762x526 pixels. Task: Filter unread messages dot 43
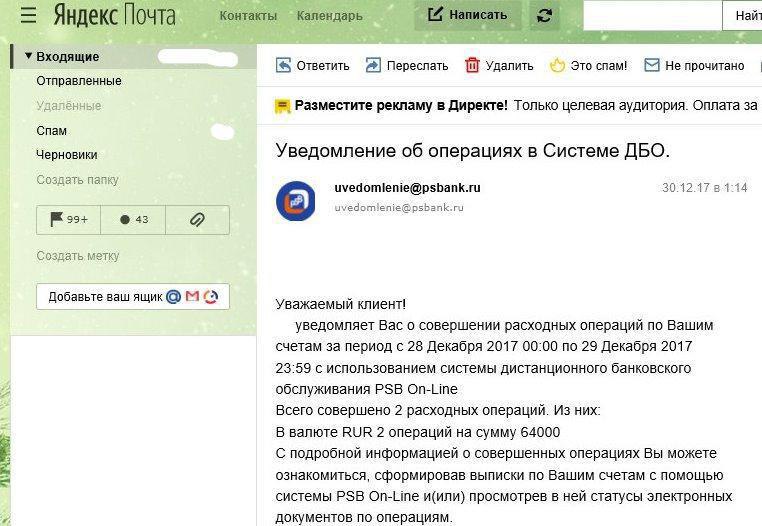coord(133,220)
